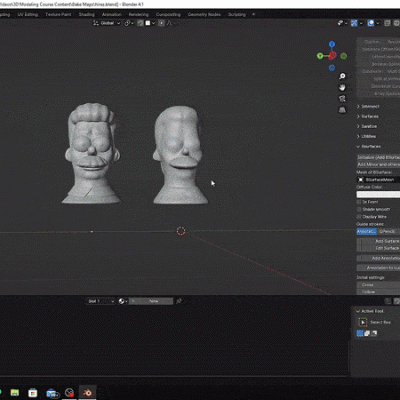This screenshot has width=400, height=400.
Task: Click the pin icon beside New
Action: [179, 301]
